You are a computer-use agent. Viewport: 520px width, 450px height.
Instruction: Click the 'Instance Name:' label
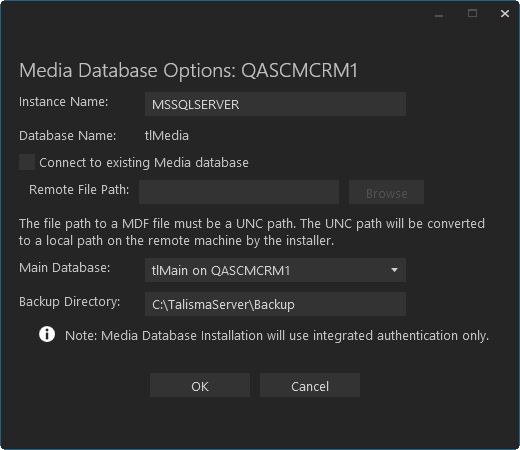(x=64, y=102)
